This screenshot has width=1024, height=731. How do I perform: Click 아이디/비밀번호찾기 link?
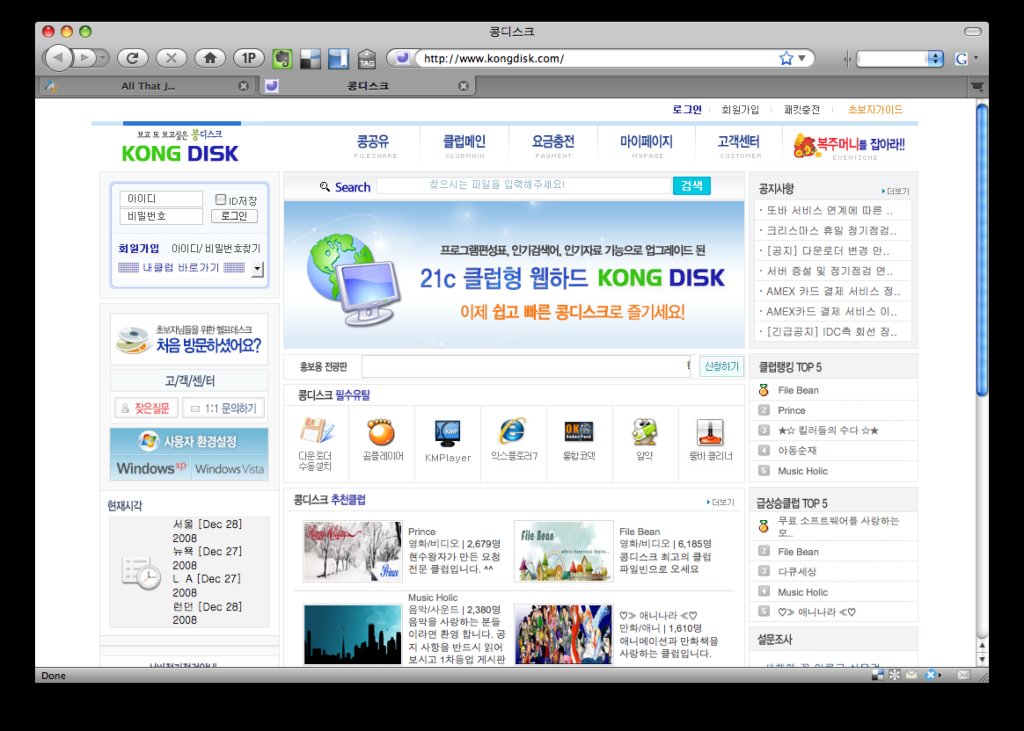click(216, 248)
